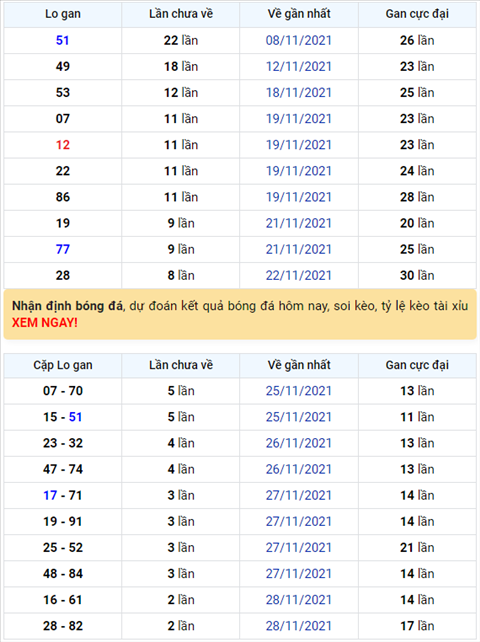Click the date 18/11/2021

click(299, 93)
